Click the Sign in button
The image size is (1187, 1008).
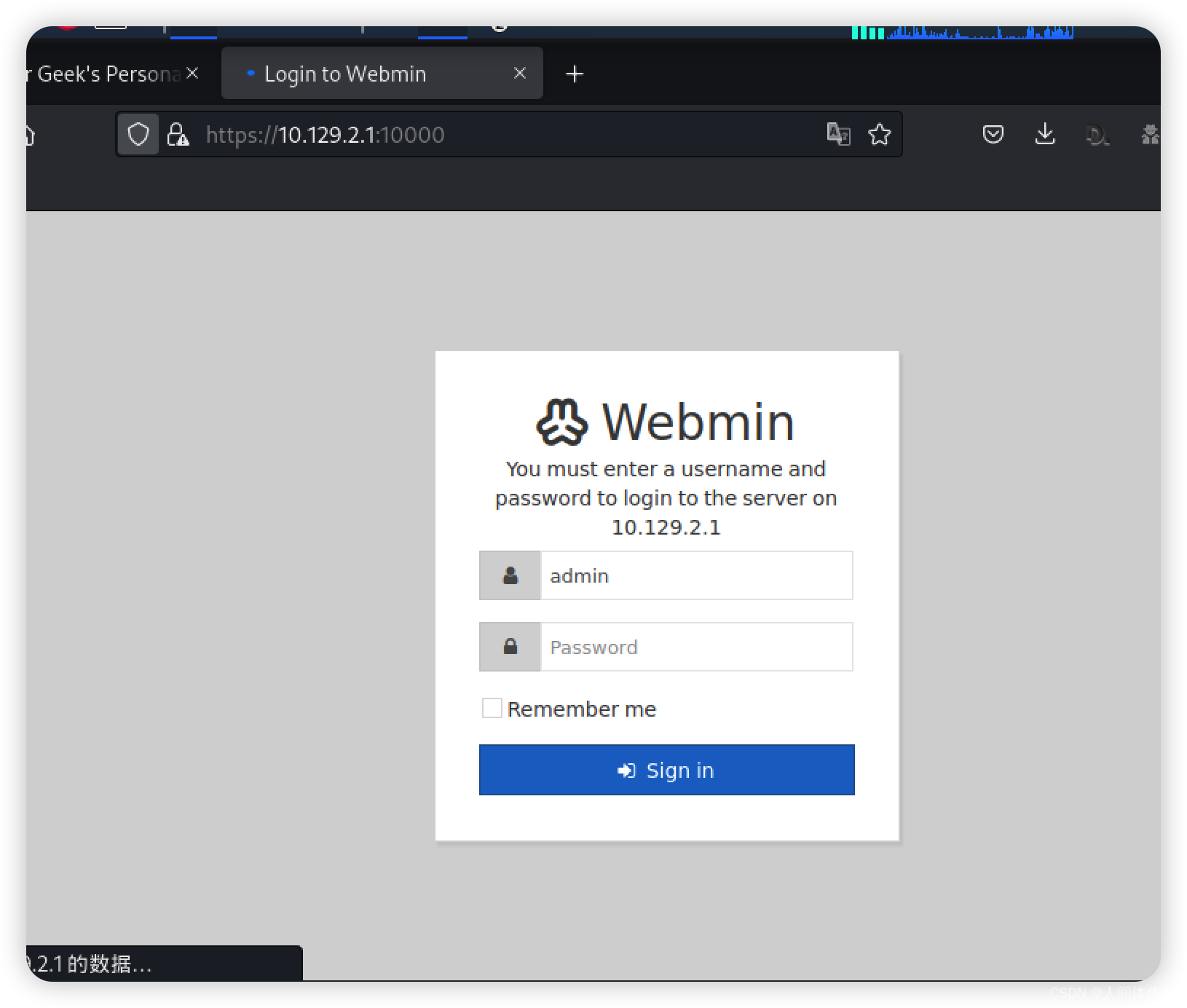pyautogui.click(x=666, y=770)
